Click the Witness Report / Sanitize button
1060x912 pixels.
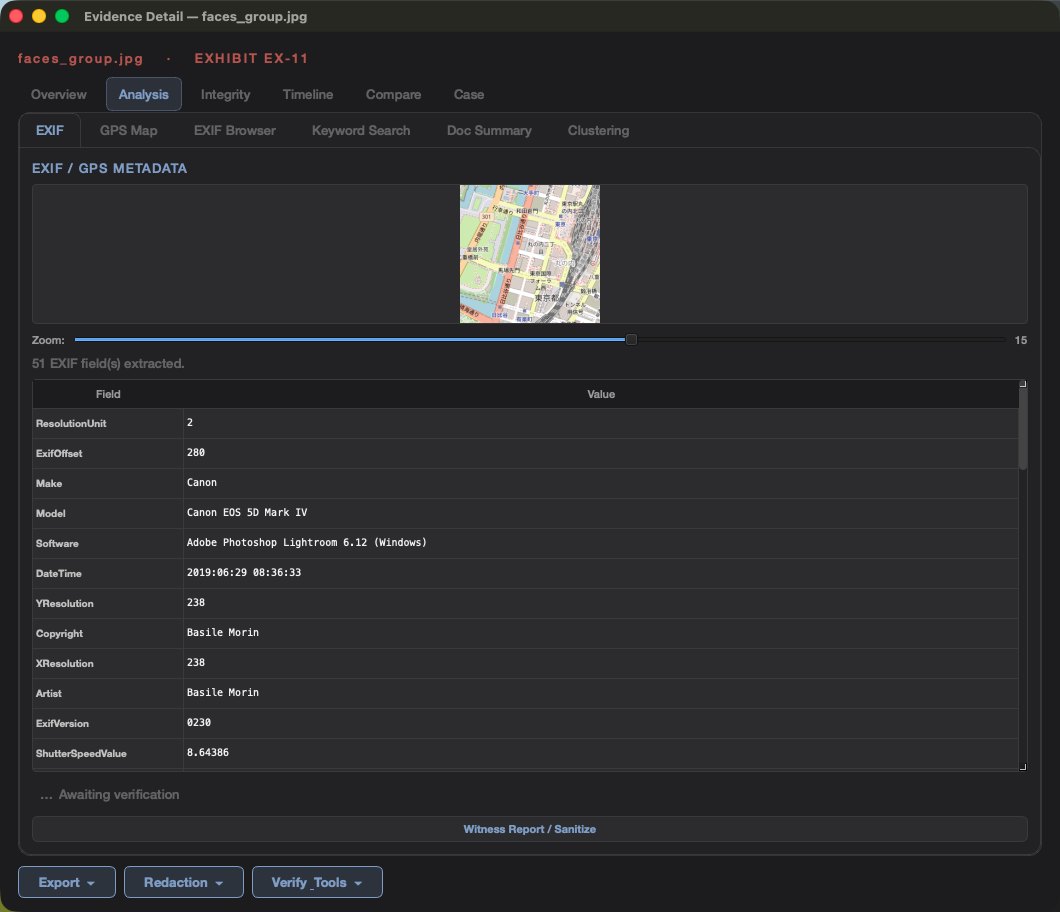click(x=530, y=829)
